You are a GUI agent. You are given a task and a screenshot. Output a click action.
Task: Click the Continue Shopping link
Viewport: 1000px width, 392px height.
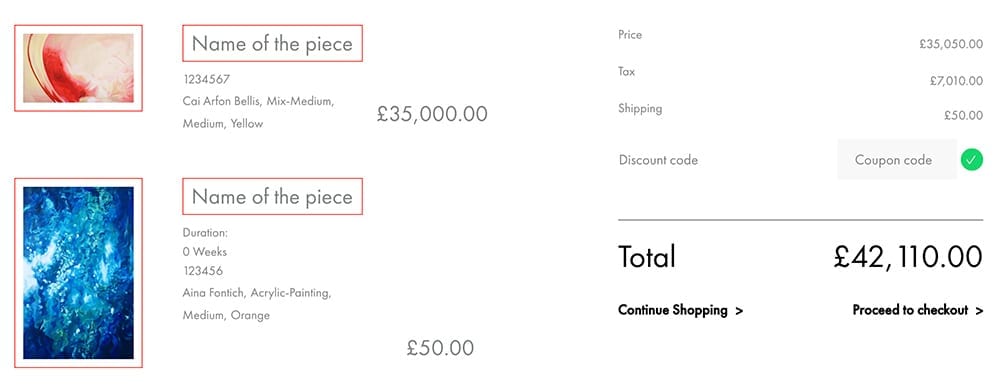point(673,310)
